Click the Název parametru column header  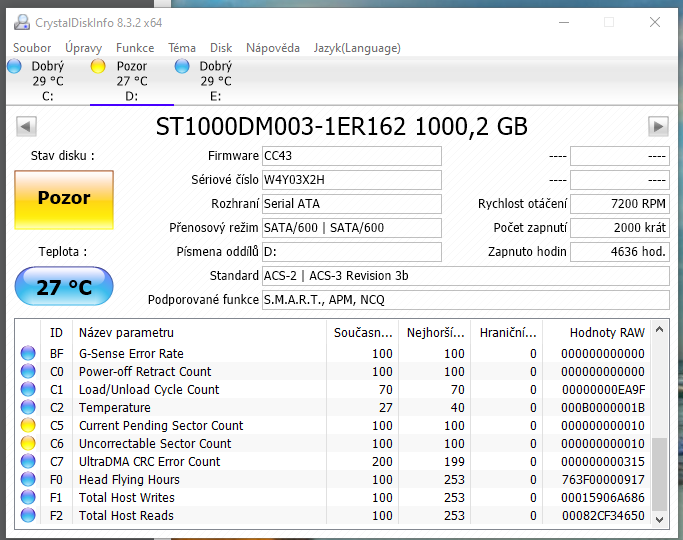[126, 333]
